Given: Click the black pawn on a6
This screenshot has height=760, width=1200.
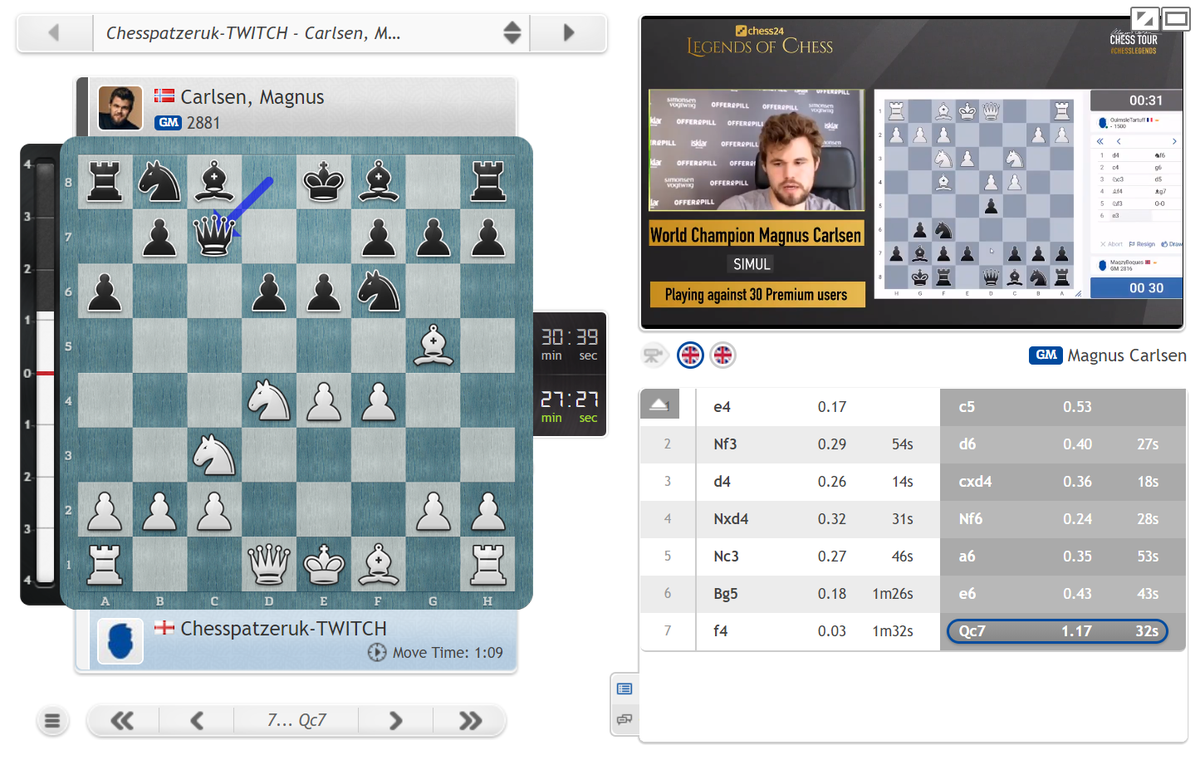Looking at the screenshot, I should pos(105,292).
